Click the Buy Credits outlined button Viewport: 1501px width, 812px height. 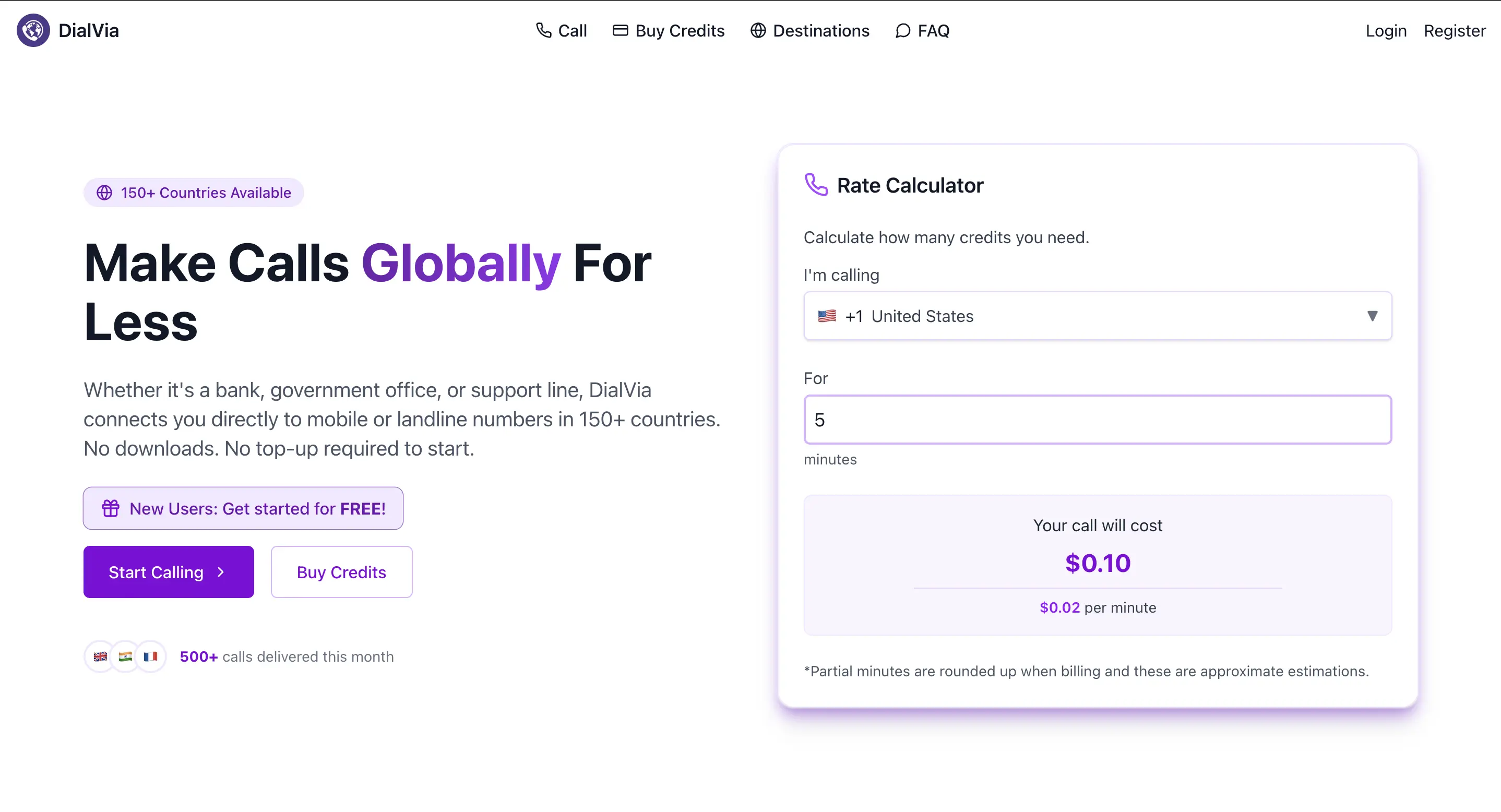[341, 571]
